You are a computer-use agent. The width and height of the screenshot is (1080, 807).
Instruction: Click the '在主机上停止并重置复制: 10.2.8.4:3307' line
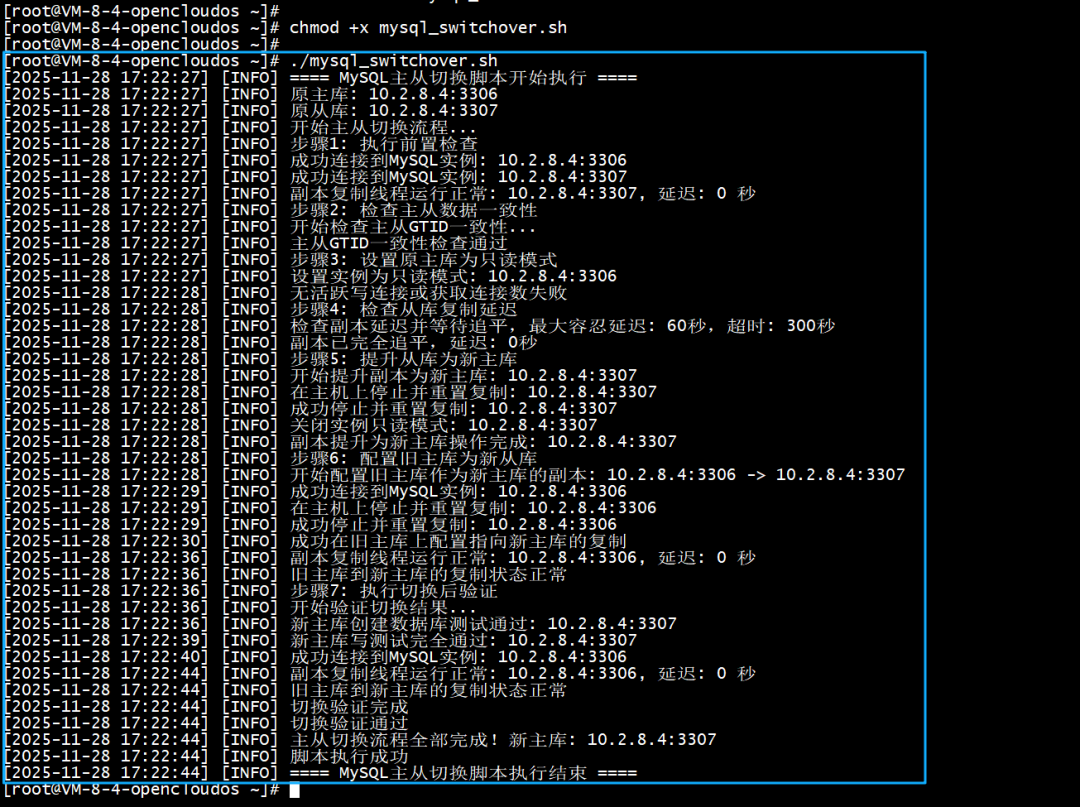point(330,392)
